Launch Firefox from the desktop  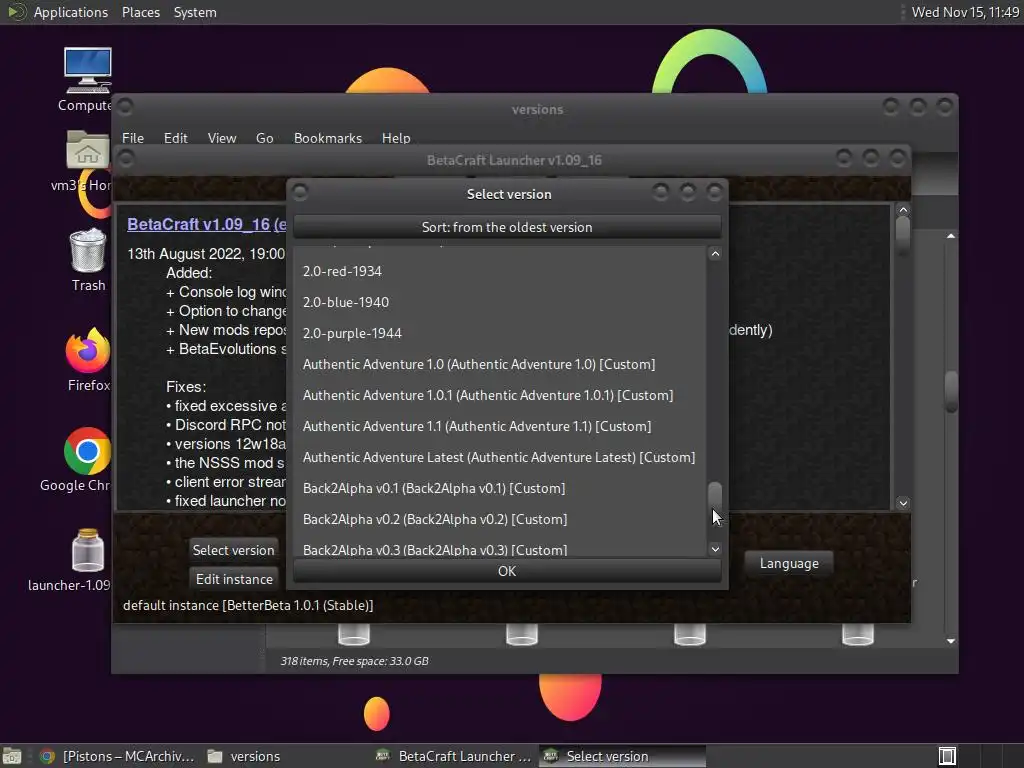click(x=88, y=359)
